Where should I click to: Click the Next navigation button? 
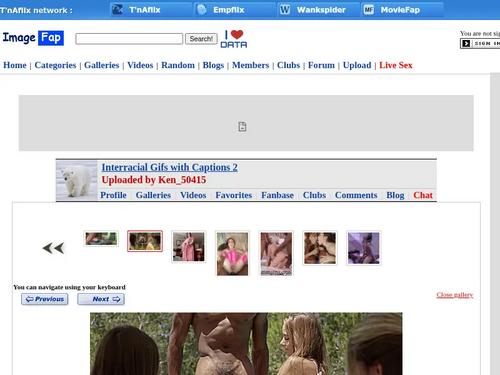point(101,299)
